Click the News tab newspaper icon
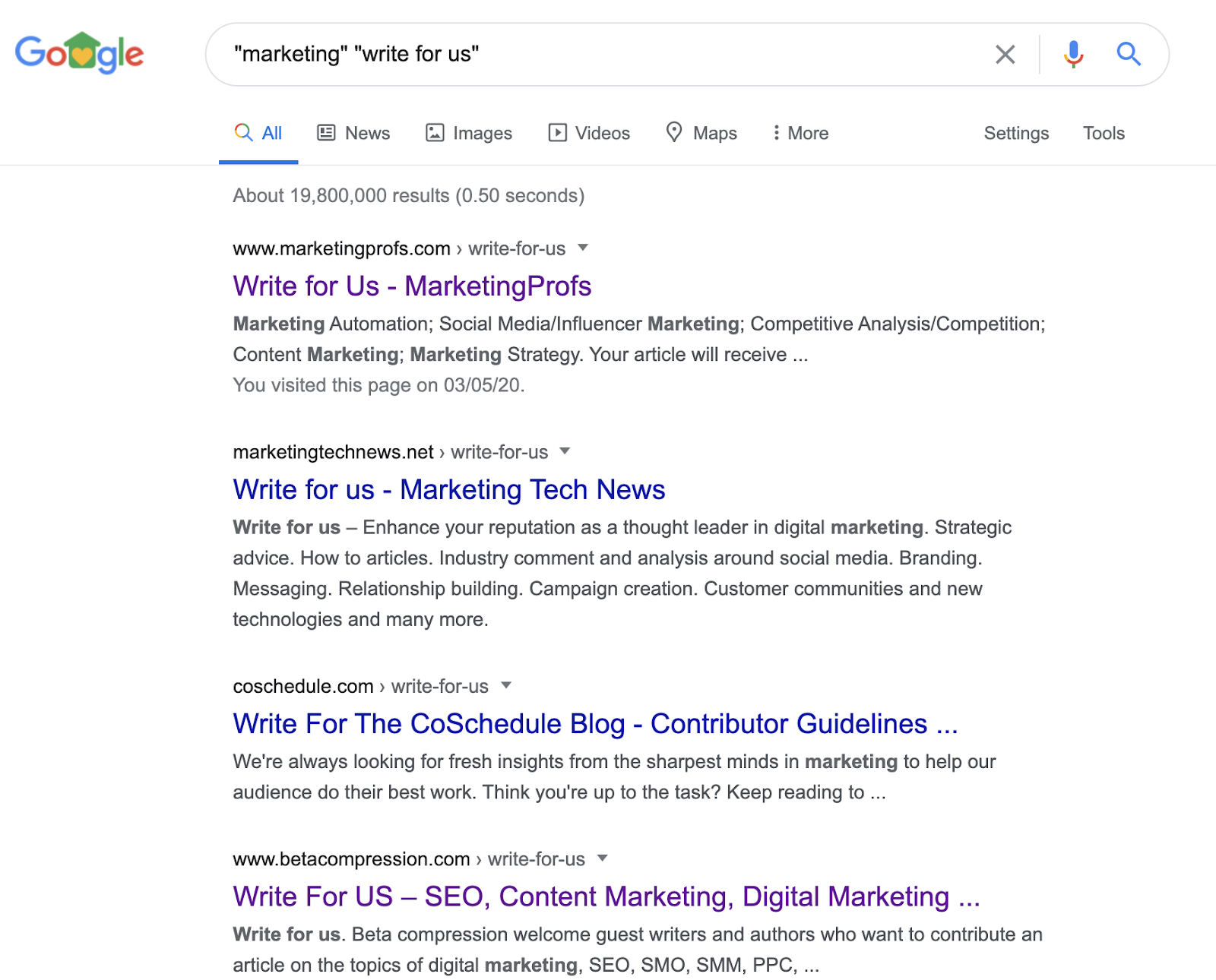The height and width of the screenshot is (980, 1216). (326, 133)
